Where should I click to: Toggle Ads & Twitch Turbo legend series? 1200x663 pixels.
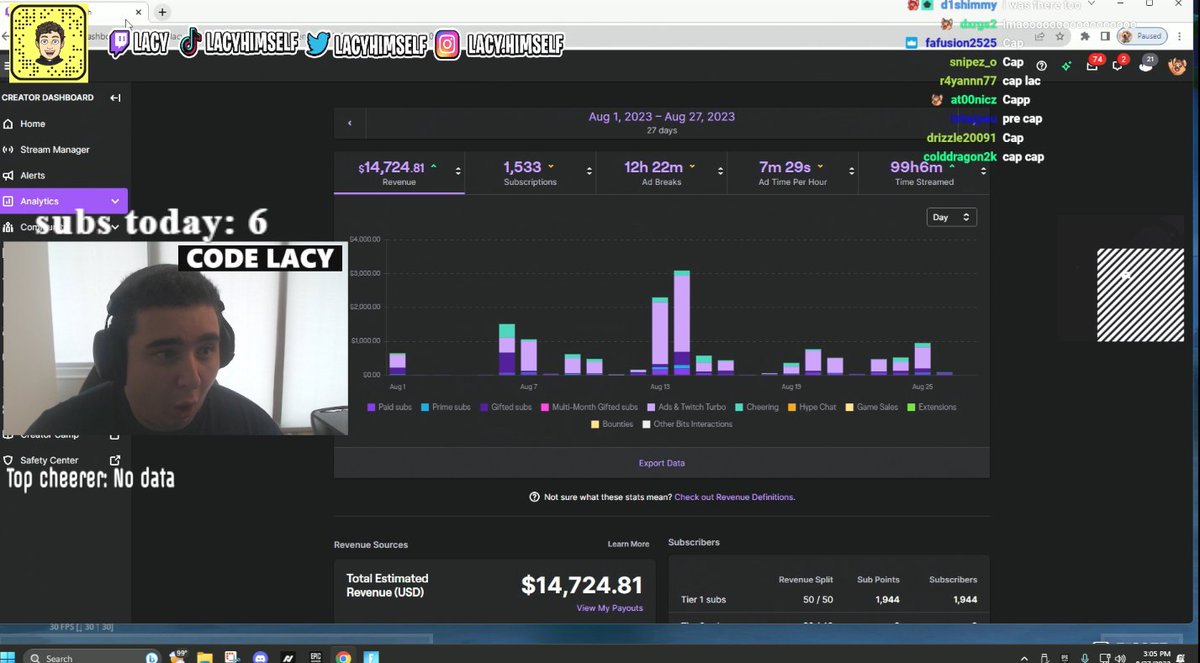click(686, 407)
